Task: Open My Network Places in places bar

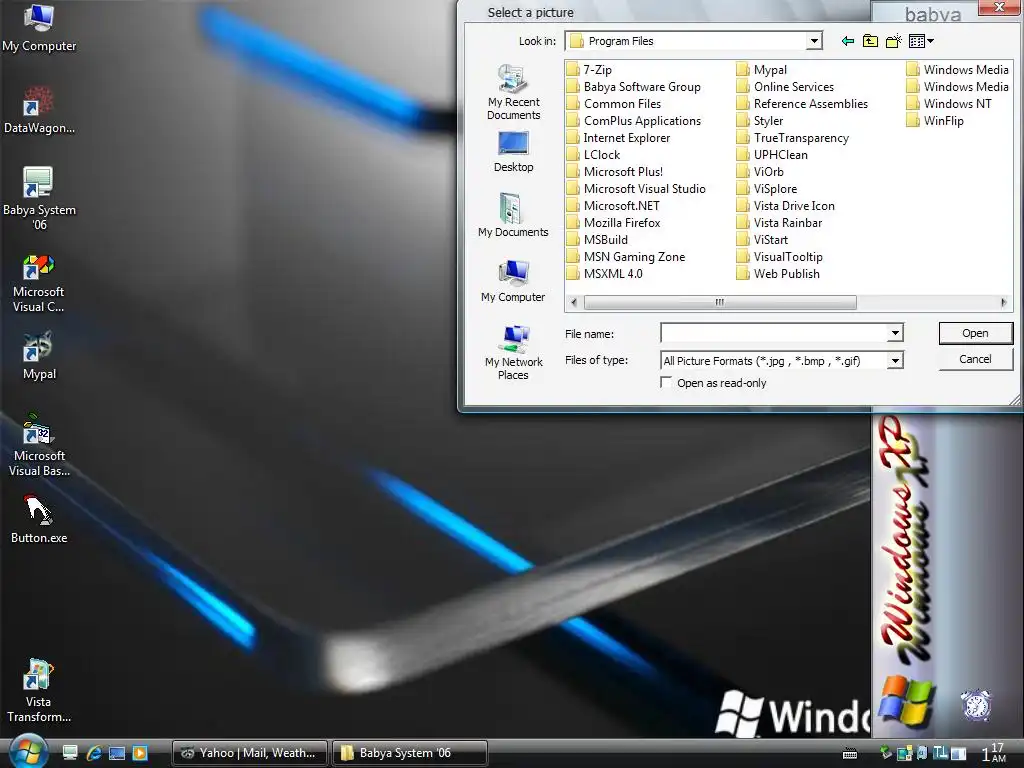Action: point(513,353)
